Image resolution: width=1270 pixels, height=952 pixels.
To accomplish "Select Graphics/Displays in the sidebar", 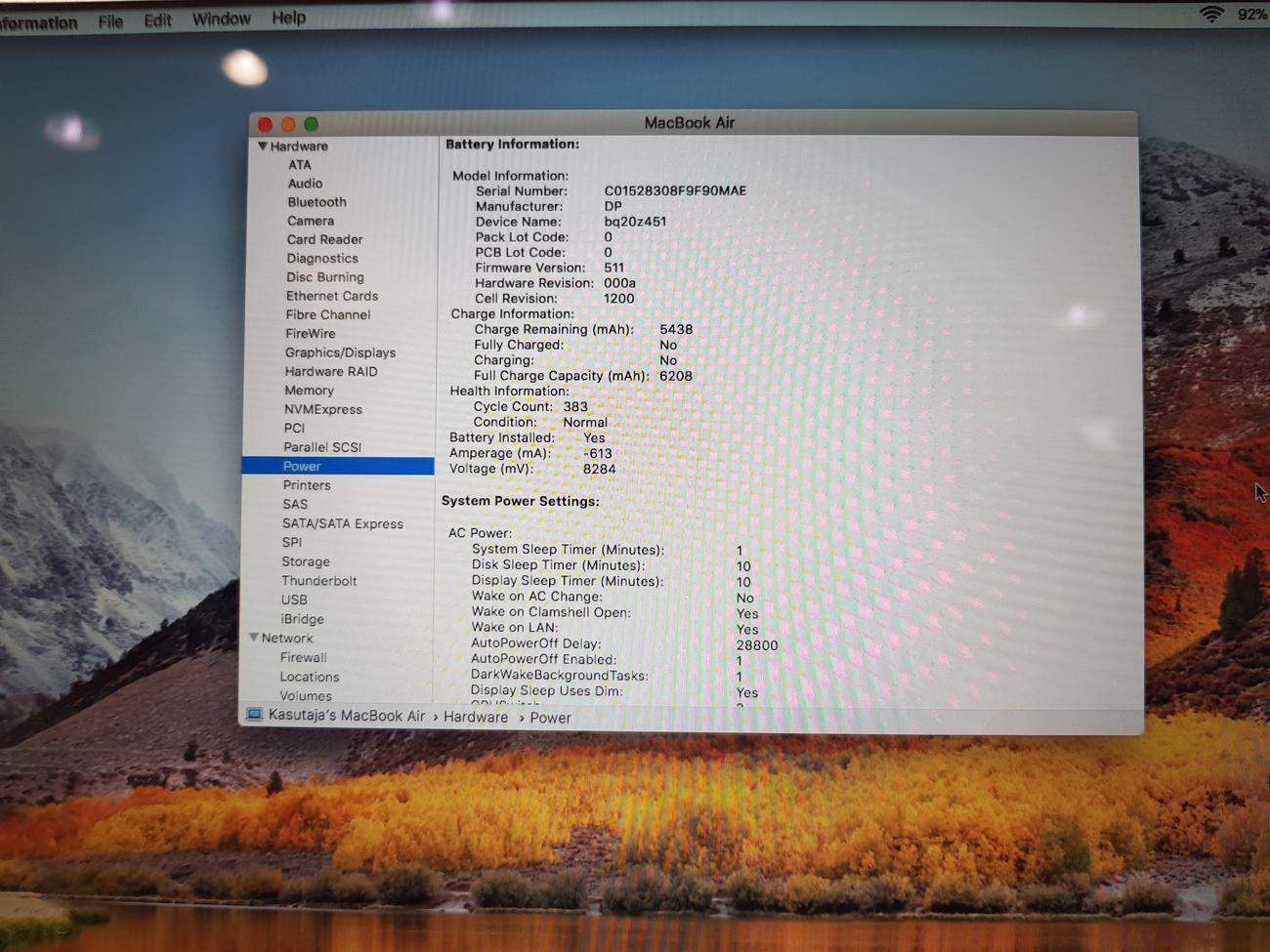I will (340, 352).
